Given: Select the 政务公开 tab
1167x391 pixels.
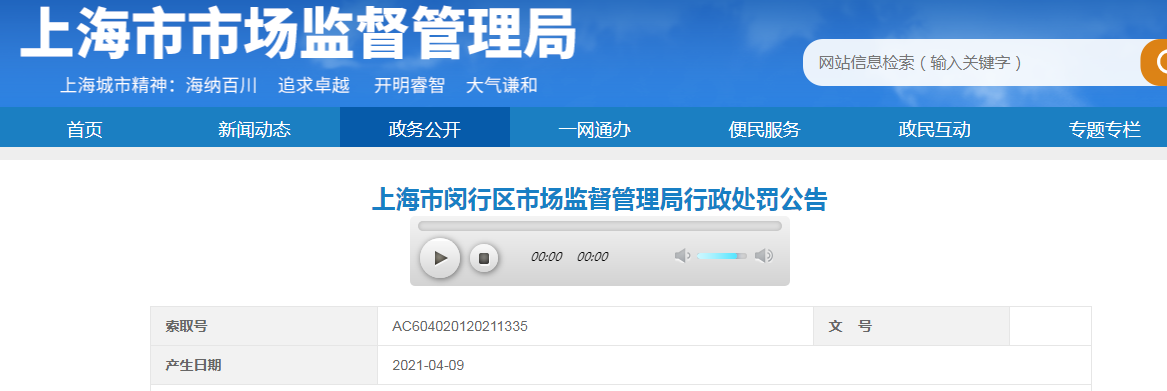Looking at the screenshot, I should click(x=425, y=130).
